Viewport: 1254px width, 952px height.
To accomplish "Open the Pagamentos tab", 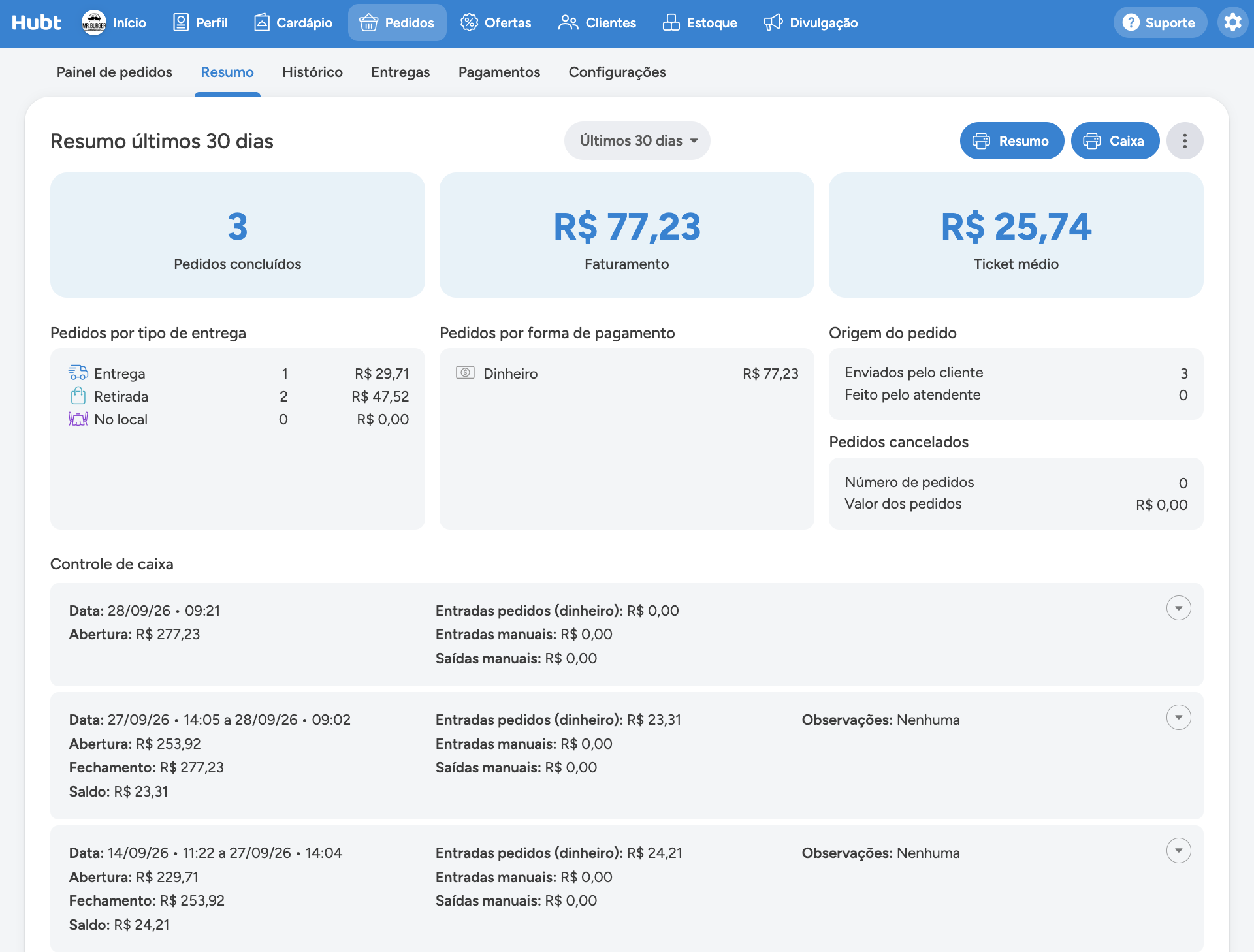I will click(x=499, y=72).
